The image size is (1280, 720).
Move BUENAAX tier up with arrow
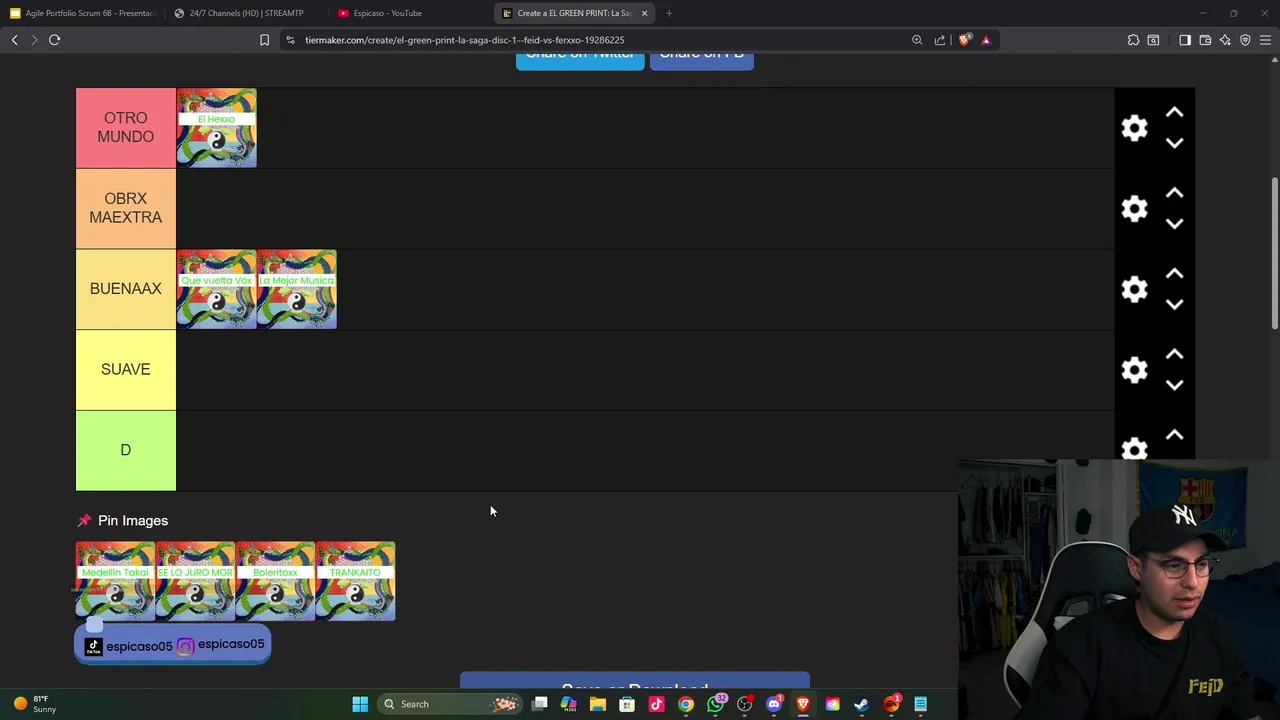1174,274
